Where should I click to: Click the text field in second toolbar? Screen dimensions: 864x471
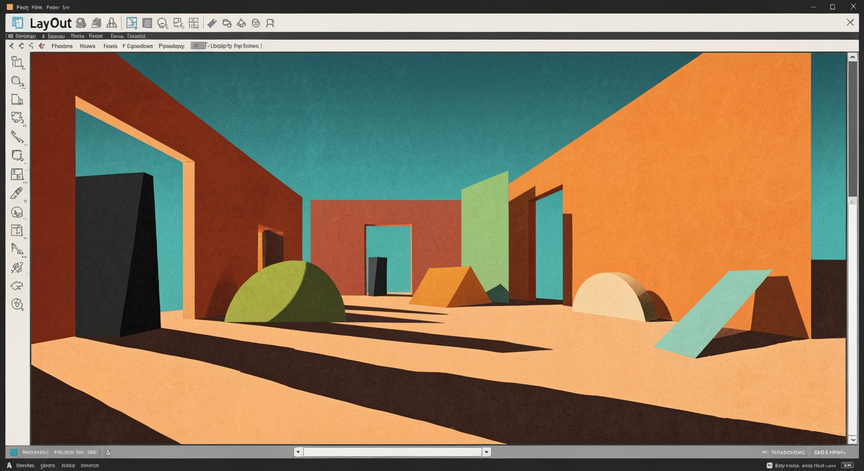pos(234,46)
